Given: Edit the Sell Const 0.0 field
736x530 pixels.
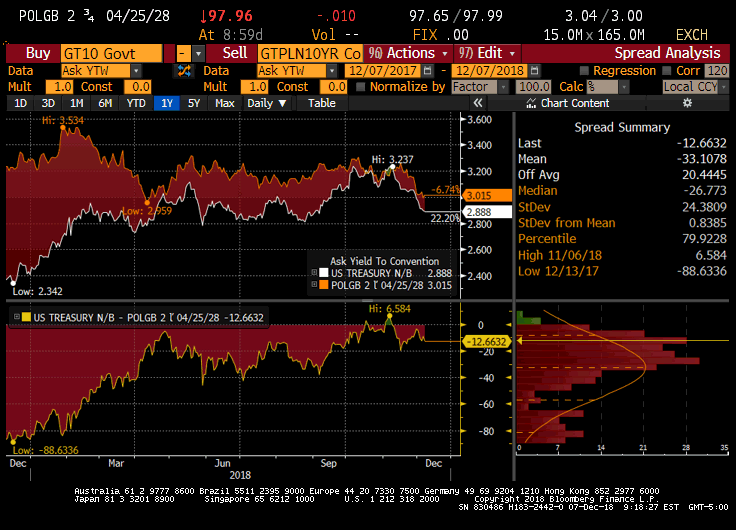Looking at the screenshot, I should (334, 87).
